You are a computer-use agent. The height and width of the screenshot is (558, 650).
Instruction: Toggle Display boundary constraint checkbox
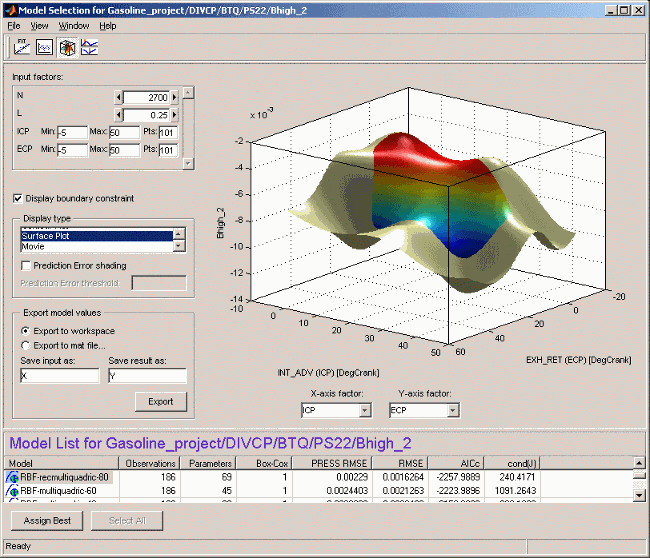pyautogui.click(x=18, y=198)
